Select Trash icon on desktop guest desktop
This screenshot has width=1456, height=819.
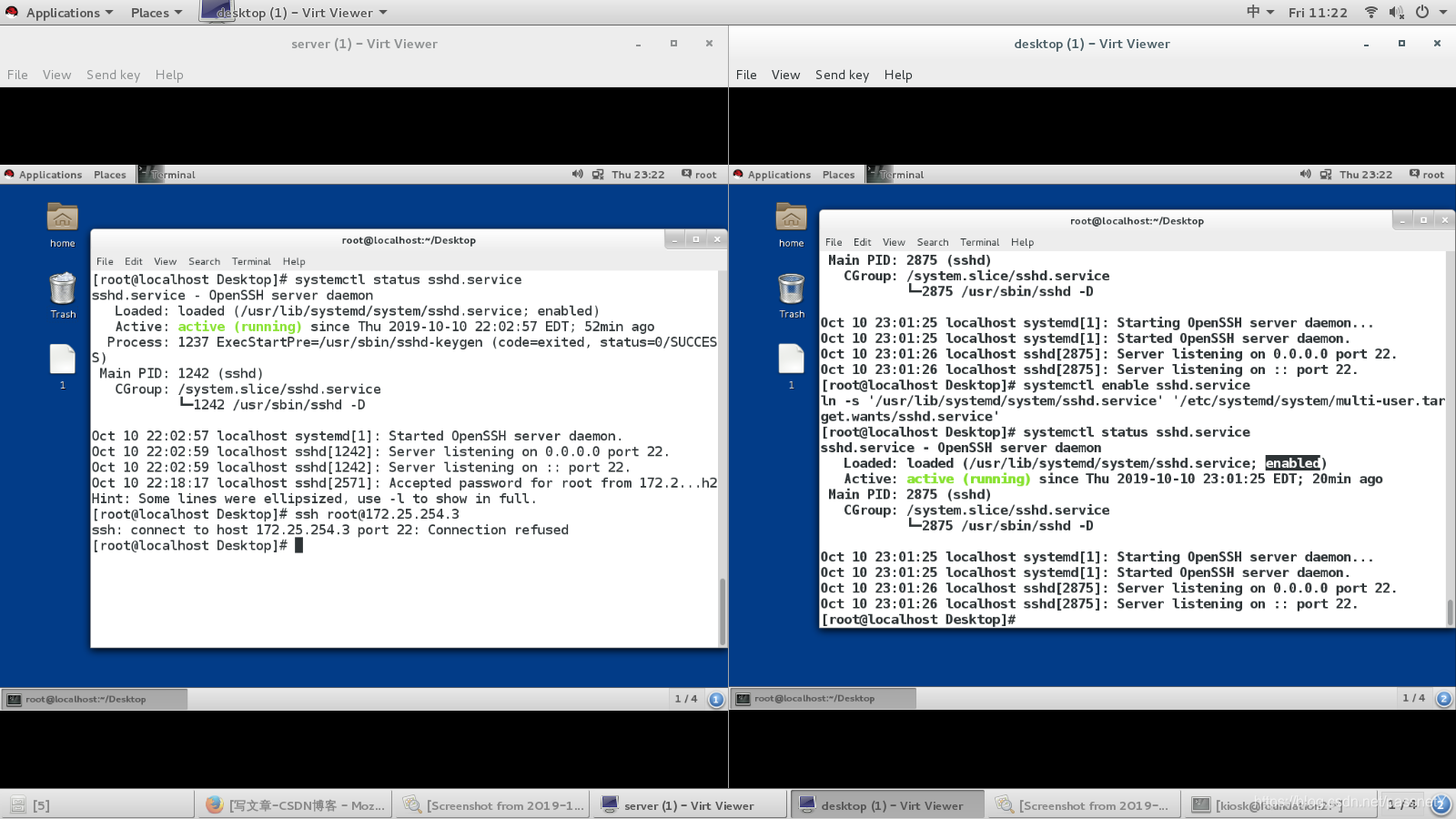click(792, 296)
